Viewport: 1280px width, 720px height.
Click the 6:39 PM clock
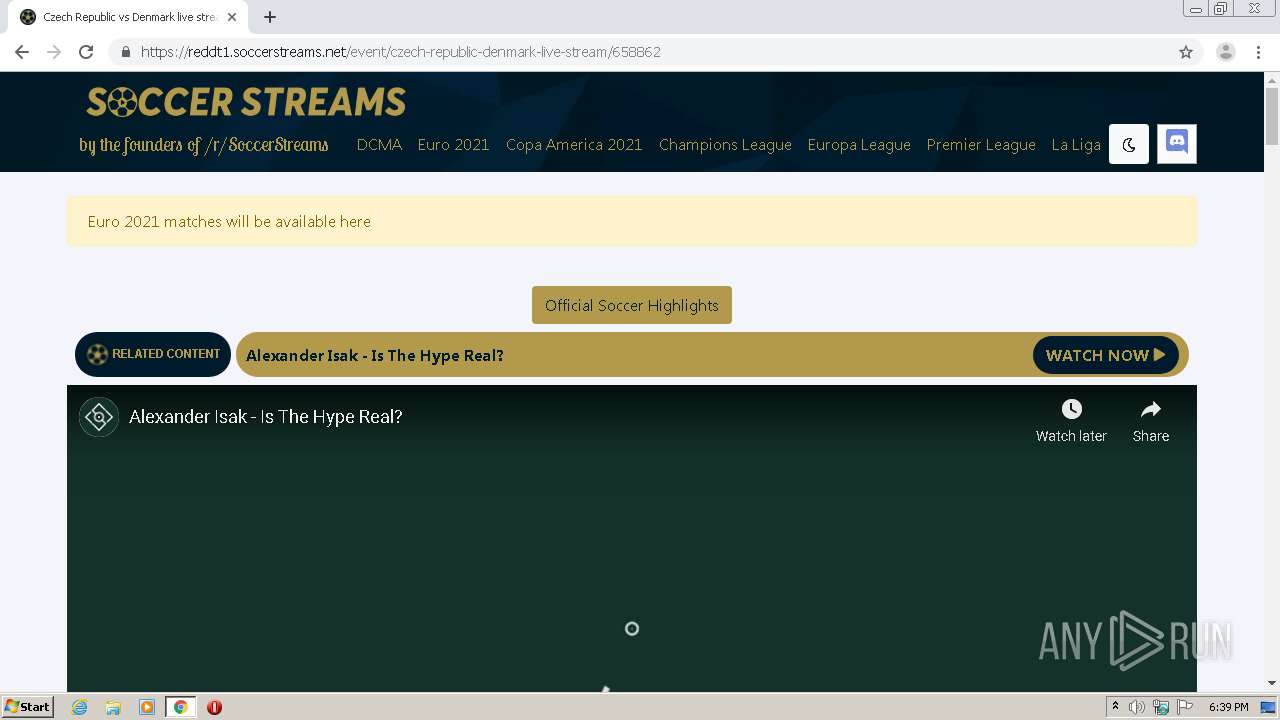tap(1228, 707)
